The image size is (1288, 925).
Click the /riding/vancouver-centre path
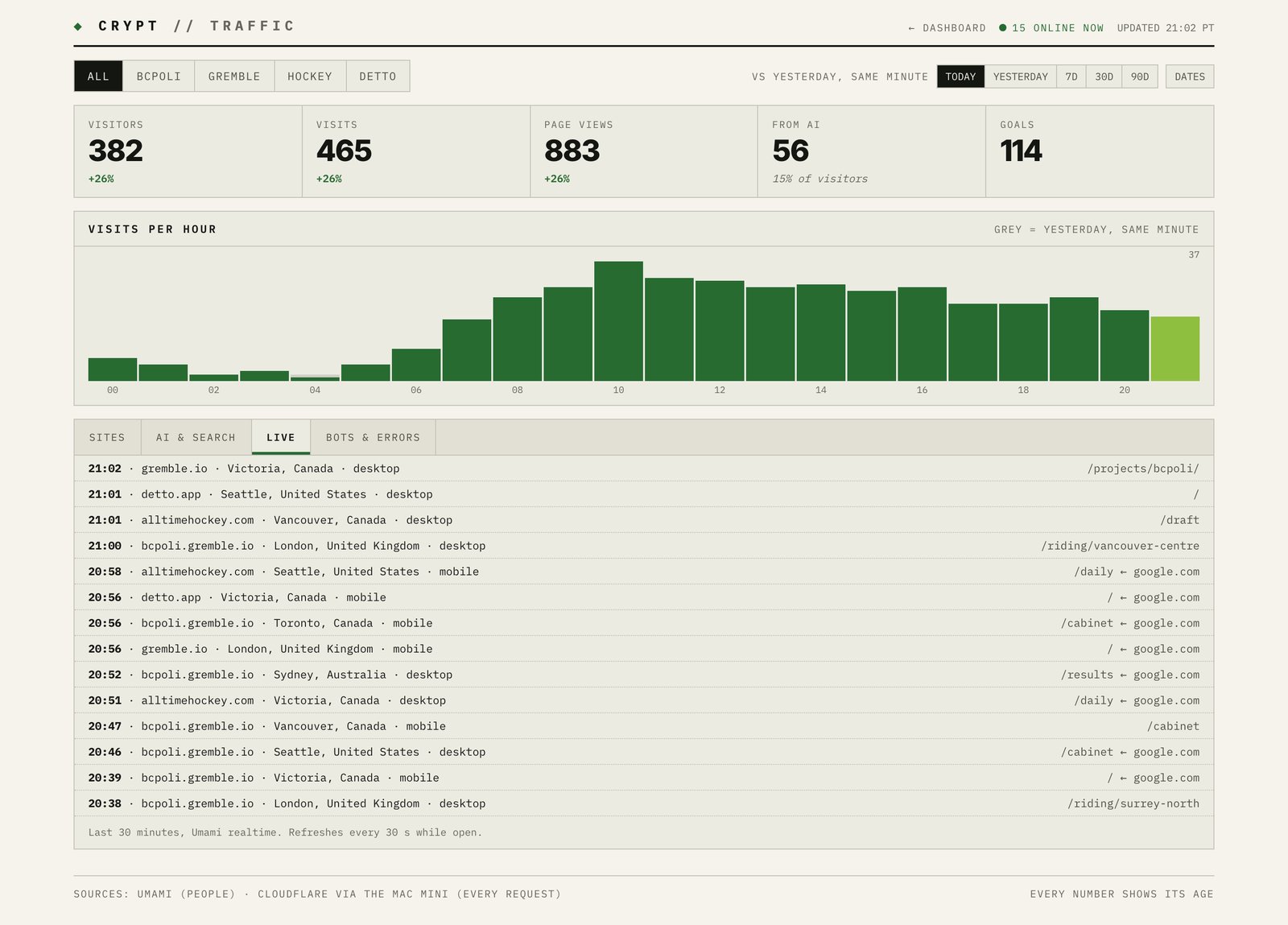[x=1120, y=546]
